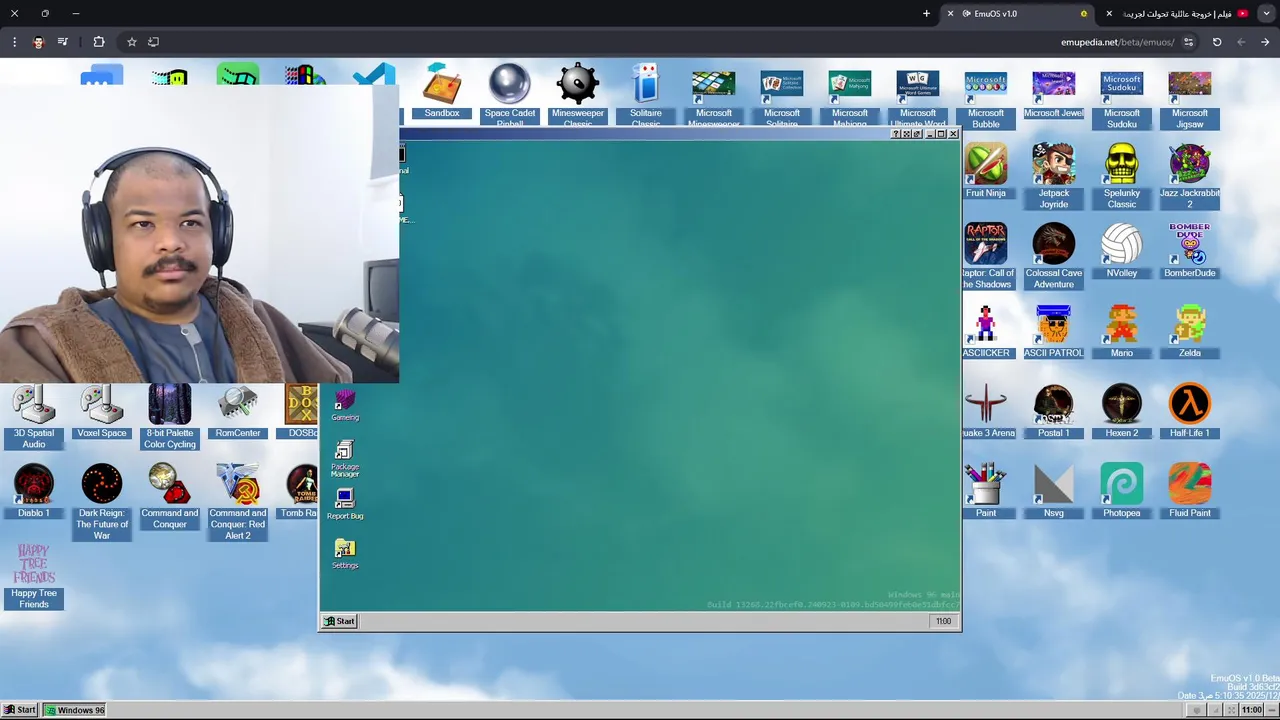
Task: Launch Microsoft Jewel
Action: pyautogui.click(x=1054, y=94)
